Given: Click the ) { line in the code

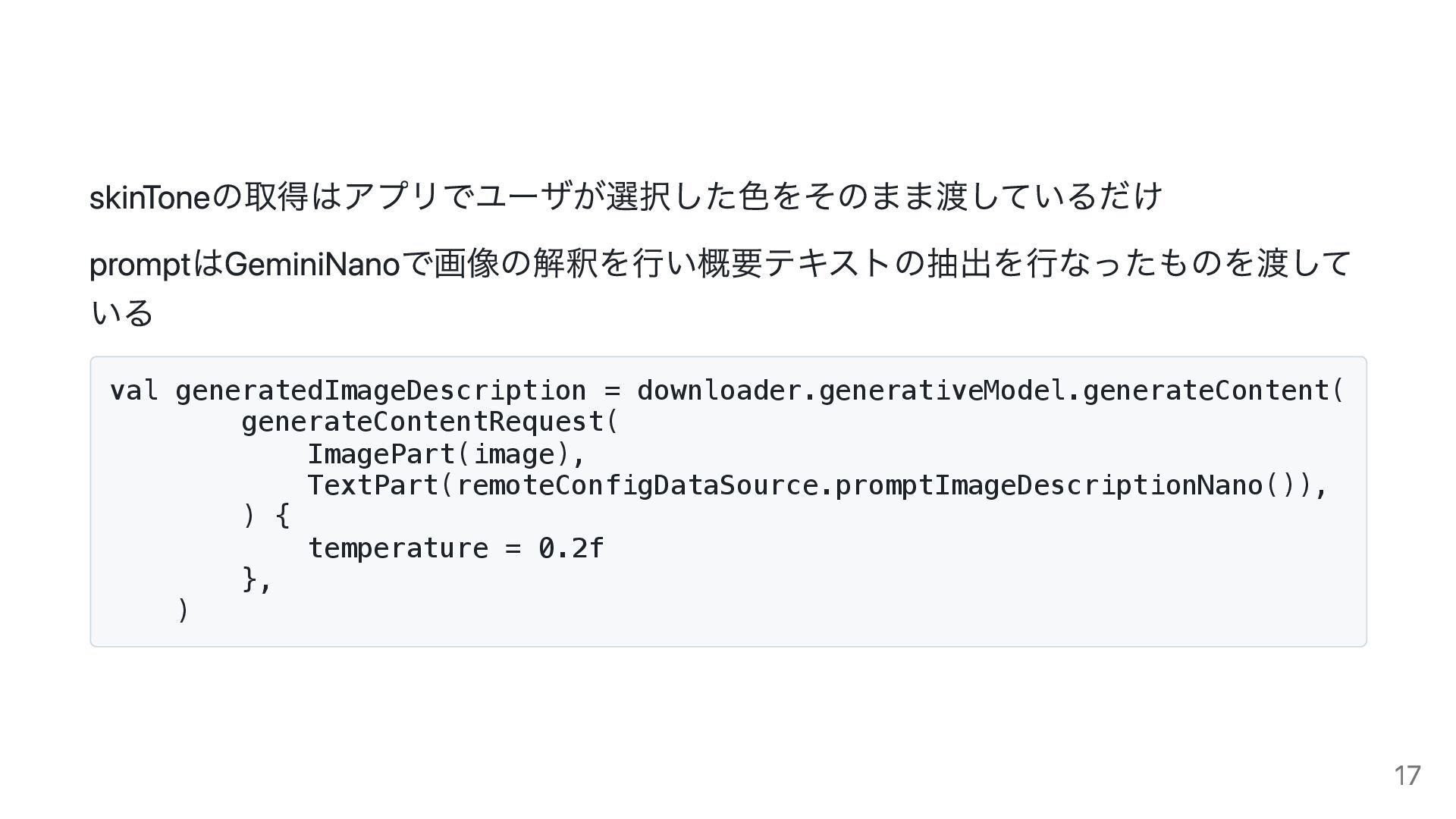Looking at the screenshot, I should [x=265, y=516].
